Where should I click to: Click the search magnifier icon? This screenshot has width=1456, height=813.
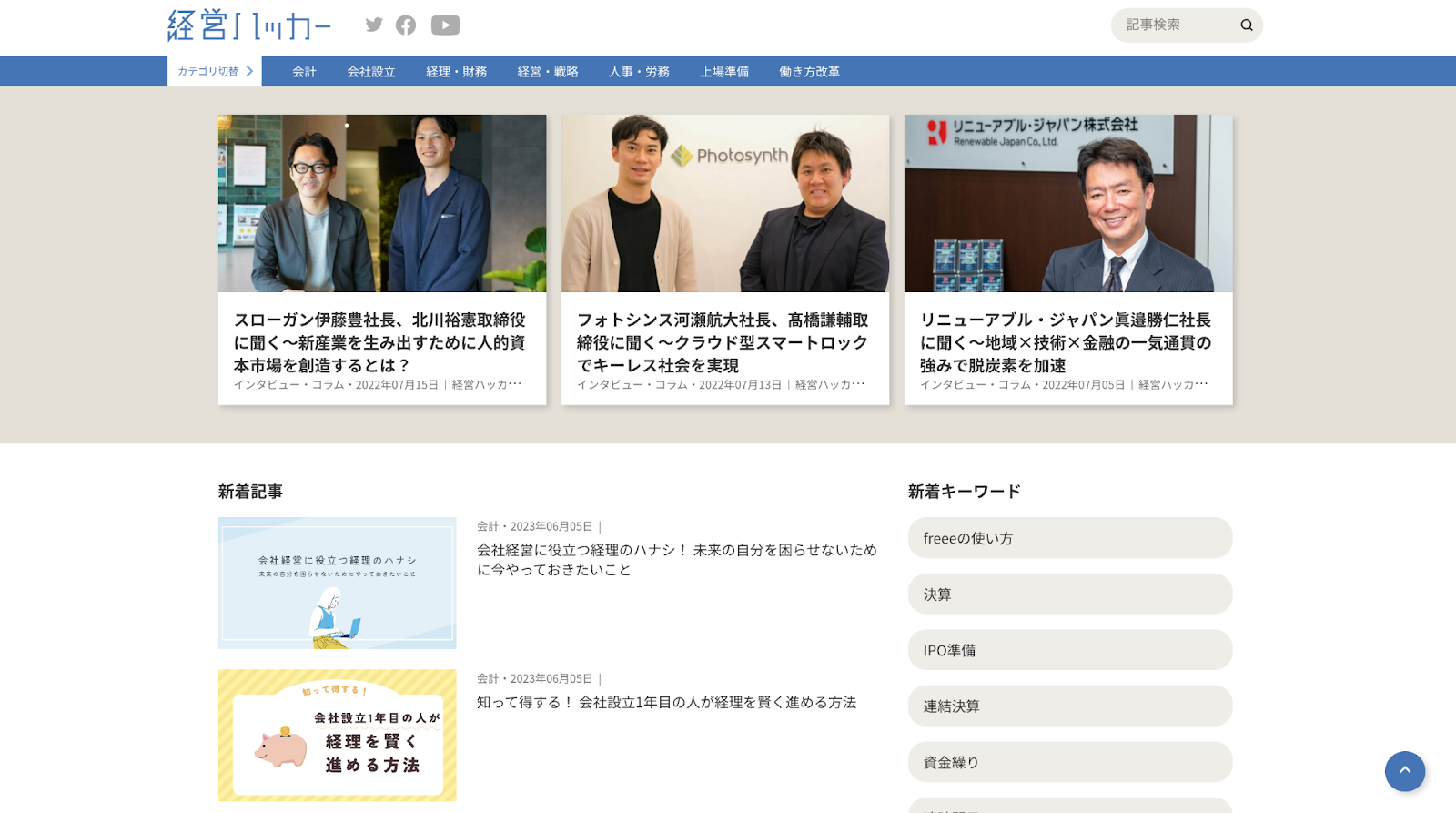(x=1247, y=25)
